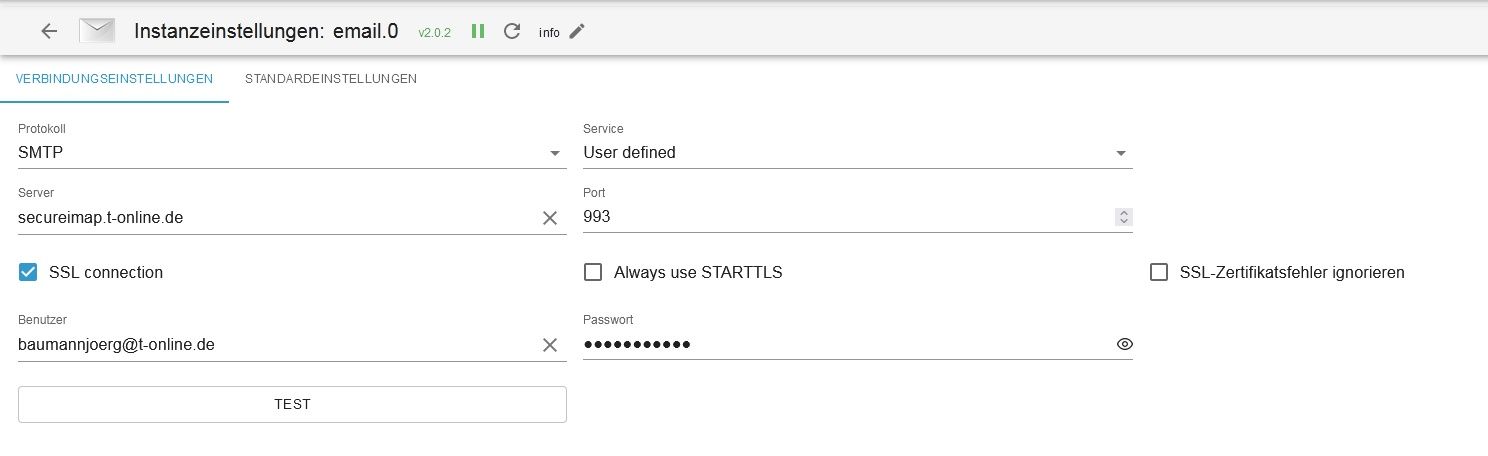This screenshot has height=456, width=1488.
Task: Tick SSL-Zertifikatsfehler ignorieren checkbox
Action: coord(1159,272)
